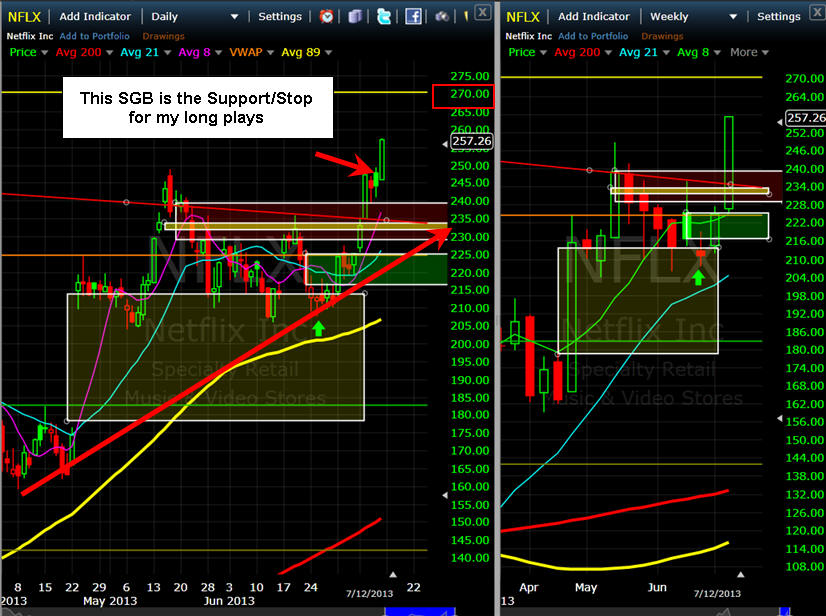This screenshot has width=826, height=616.
Task: Click the 7/12/2013 date marker in Weekly chart
Action: (x=717, y=593)
